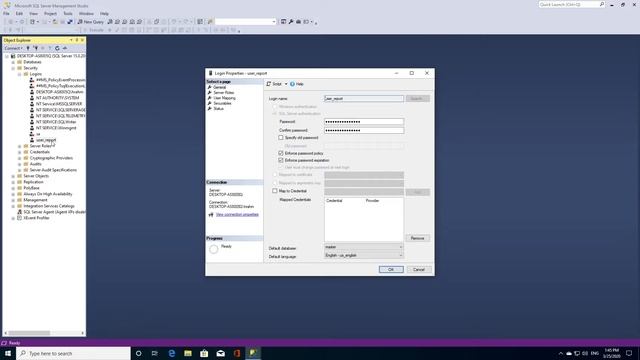Click the Windows Start button
640x360 pixels.
pos(8,353)
